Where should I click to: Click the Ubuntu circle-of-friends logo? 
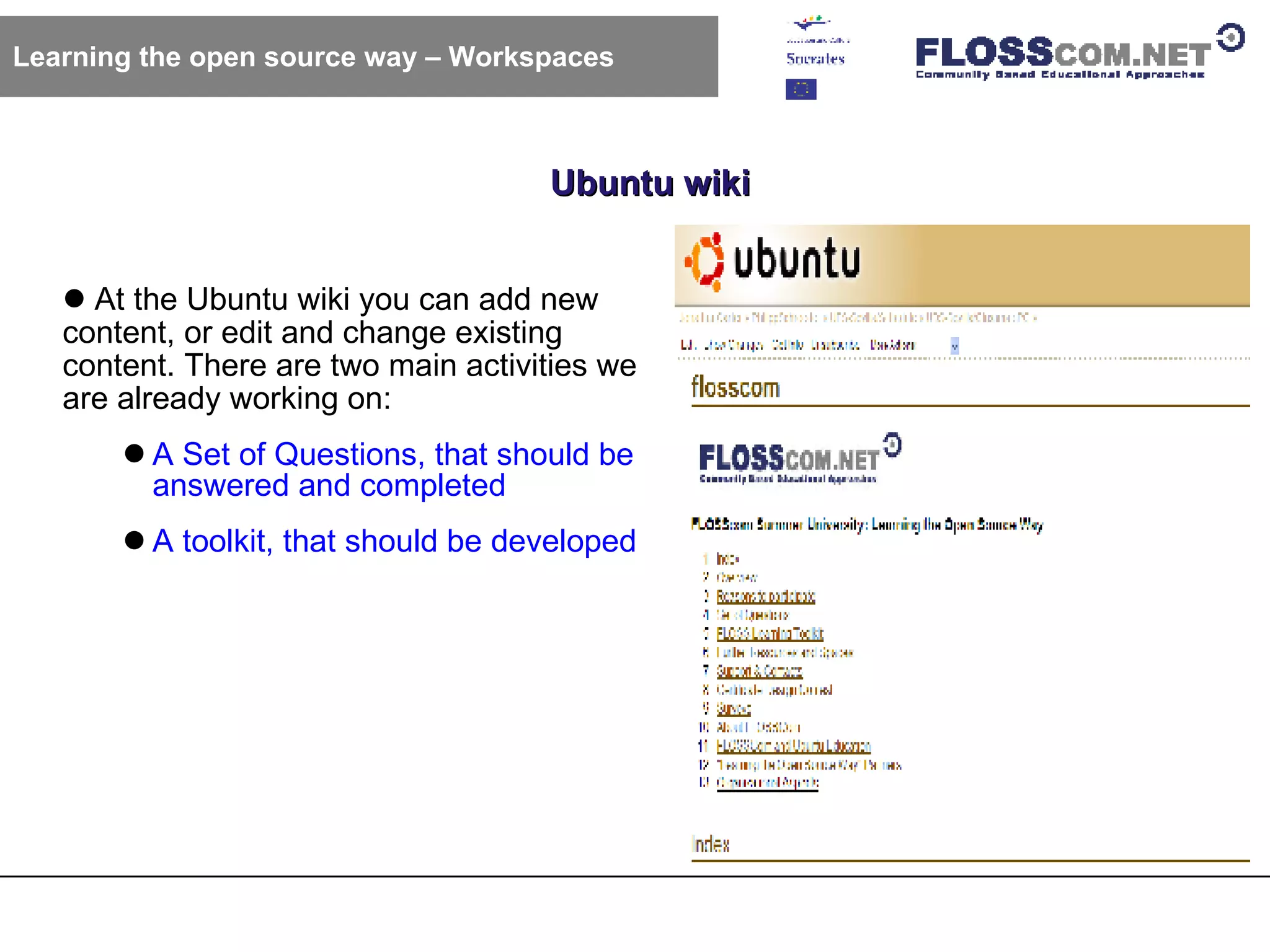coord(704,262)
